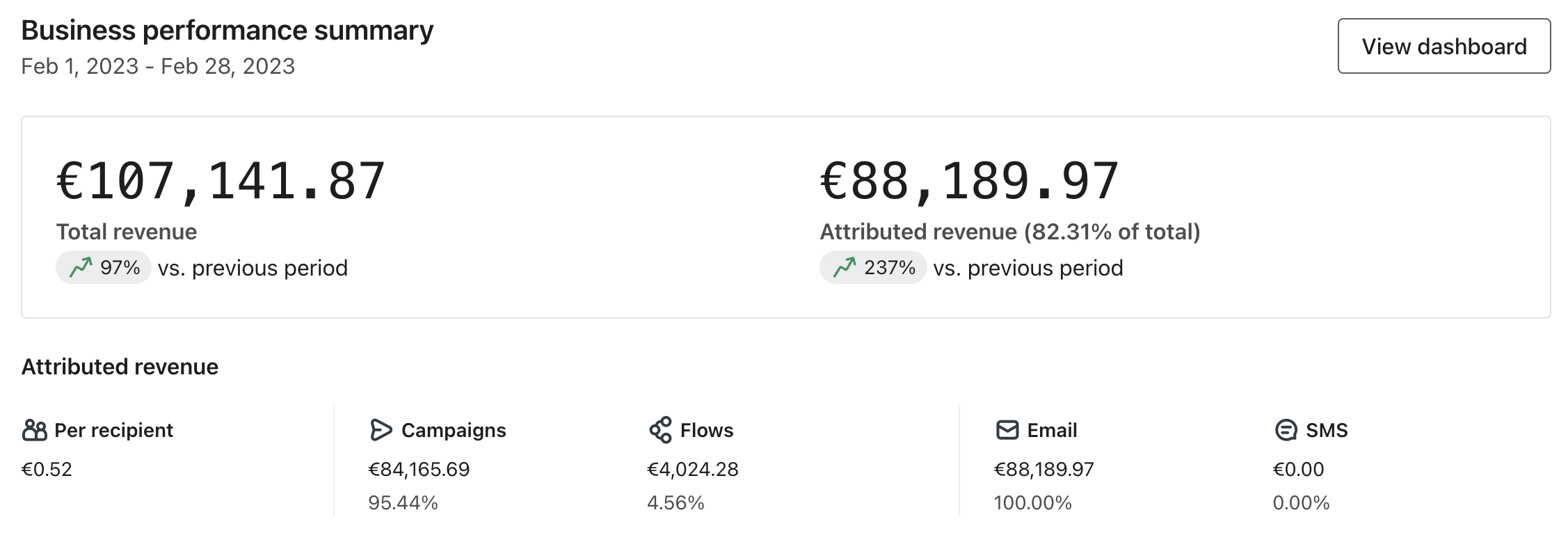This screenshot has height=540, width=1568.
Task: Click the total revenue €107,141.87 figure
Action: (x=221, y=182)
